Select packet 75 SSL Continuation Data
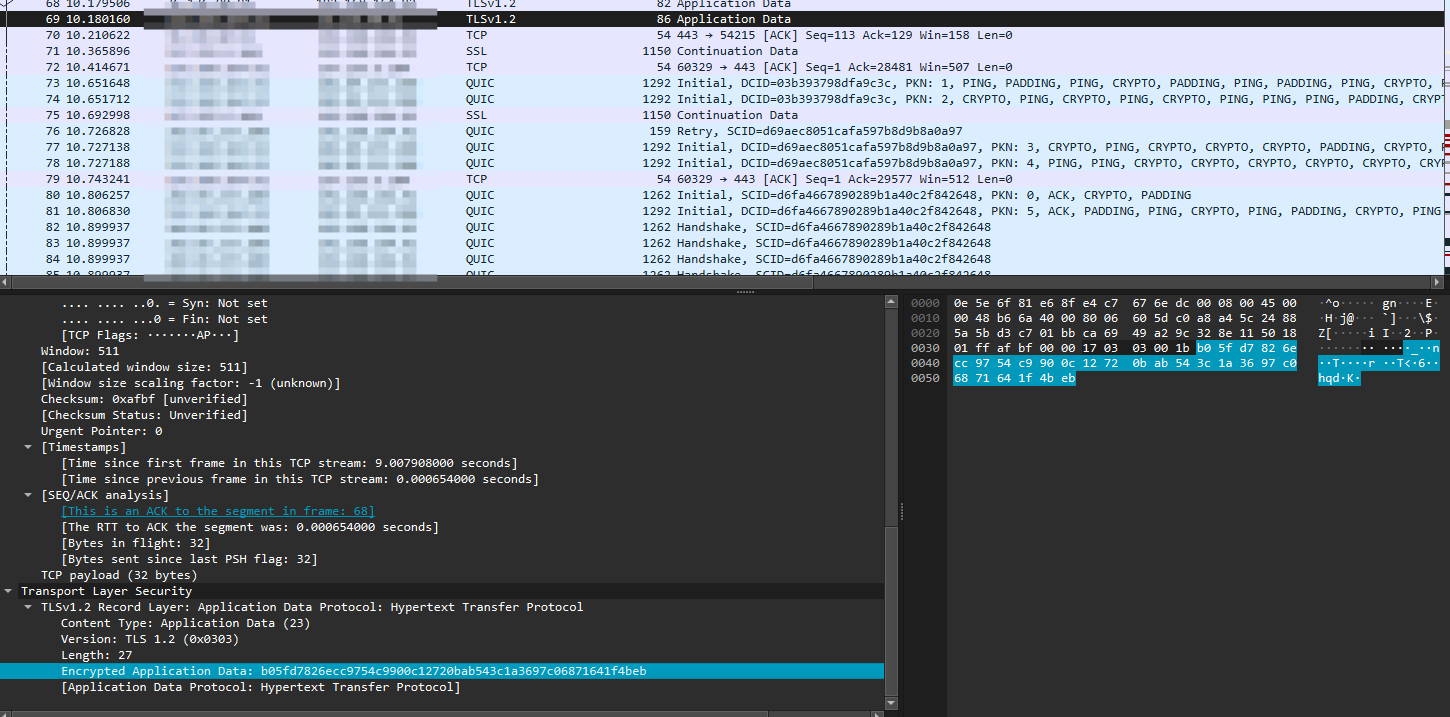 click(x=720, y=115)
